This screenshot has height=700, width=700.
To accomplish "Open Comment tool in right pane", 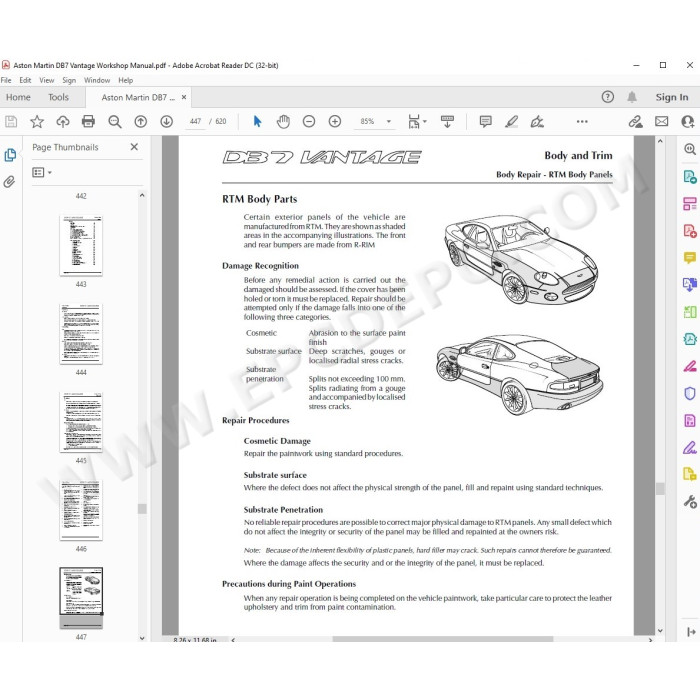I will [x=690, y=258].
